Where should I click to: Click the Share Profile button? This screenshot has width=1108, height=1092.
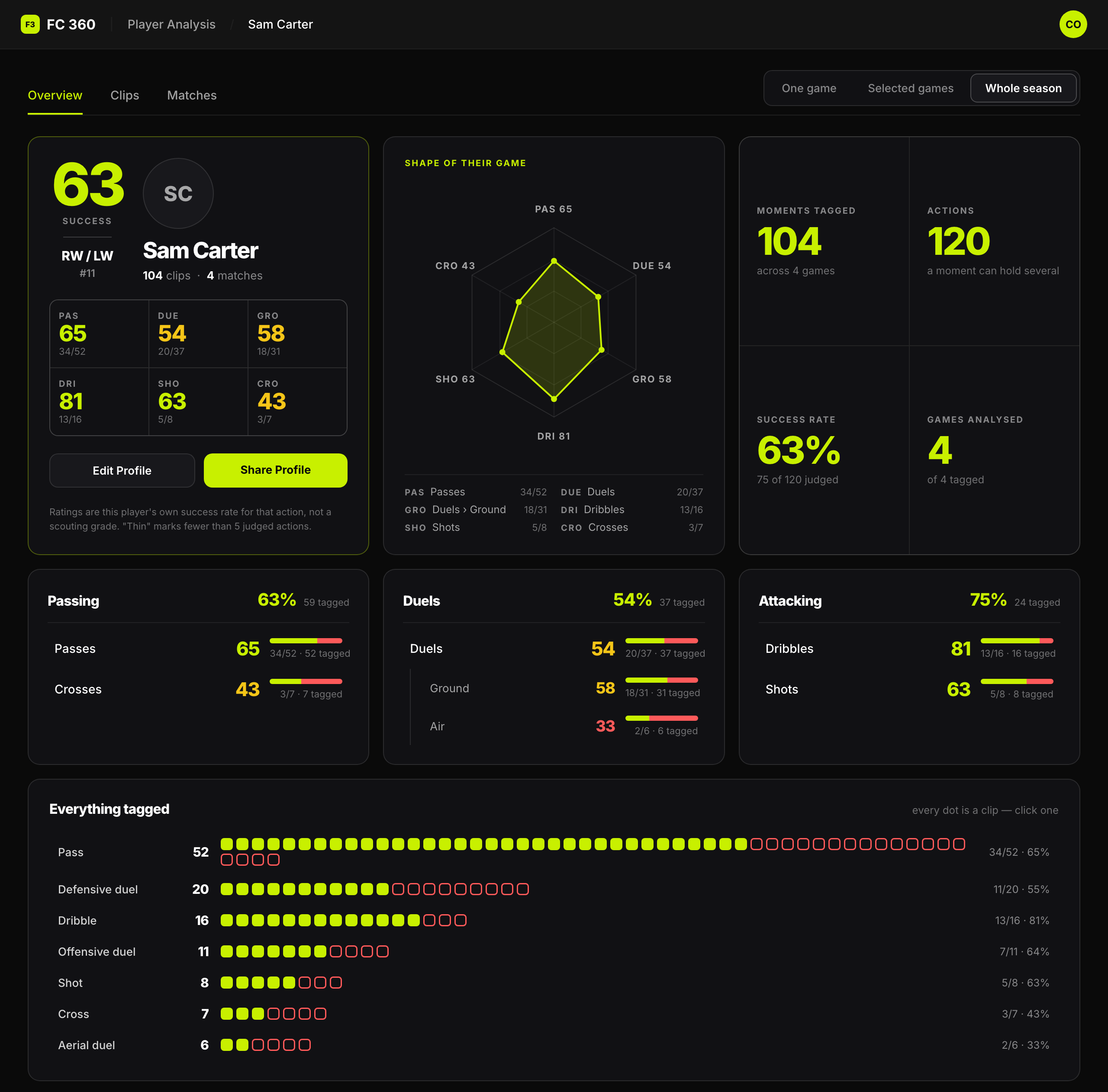pos(275,470)
